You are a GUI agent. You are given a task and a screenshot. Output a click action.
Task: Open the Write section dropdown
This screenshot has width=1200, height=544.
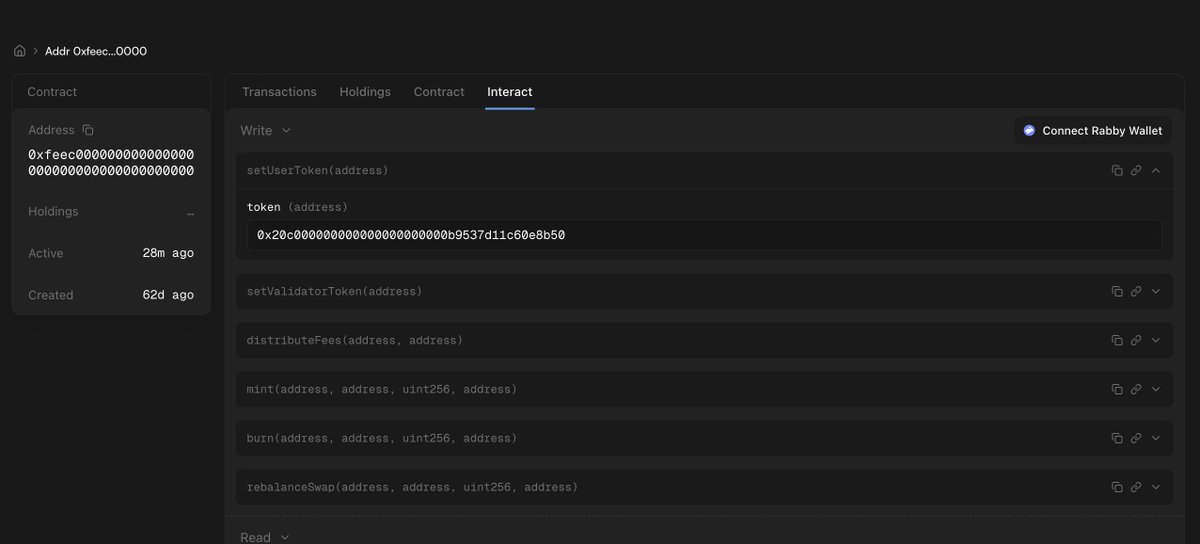point(265,130)
